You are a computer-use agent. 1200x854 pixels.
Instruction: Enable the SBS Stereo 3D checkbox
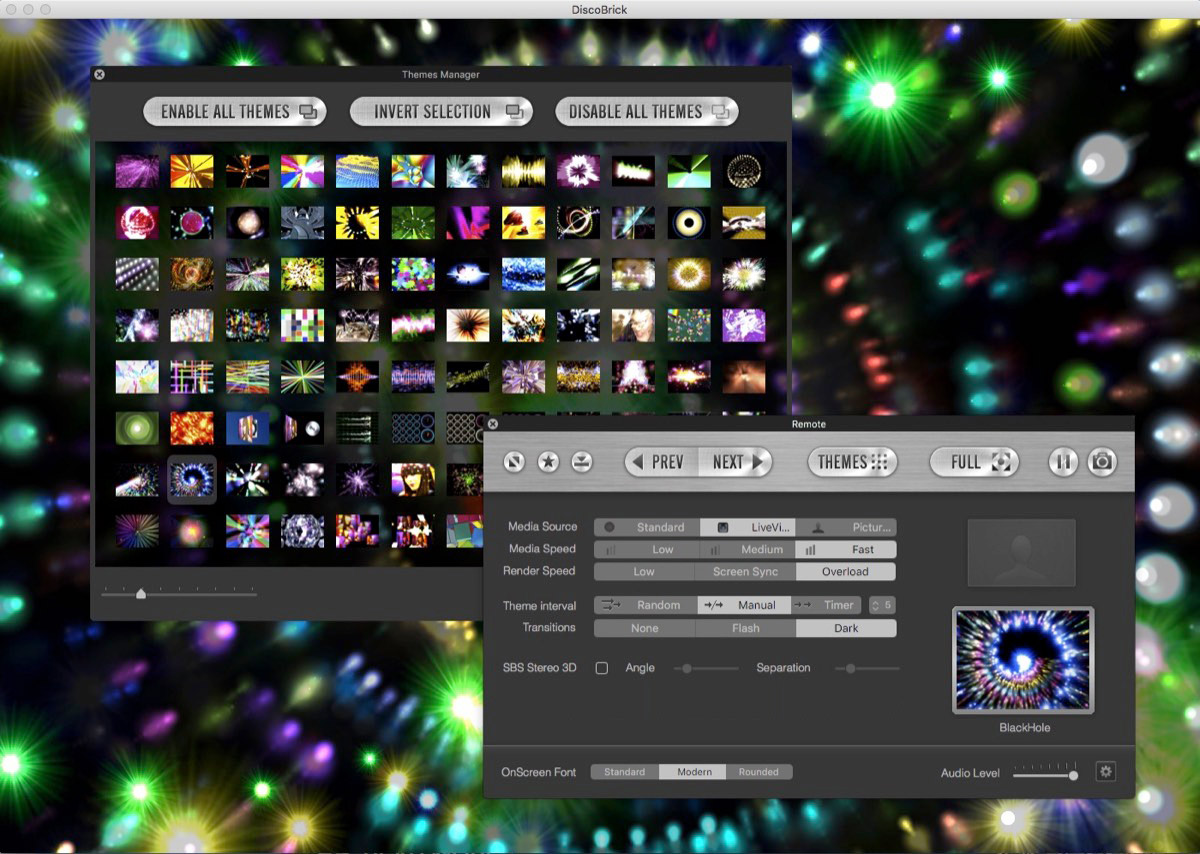[602, 668]
